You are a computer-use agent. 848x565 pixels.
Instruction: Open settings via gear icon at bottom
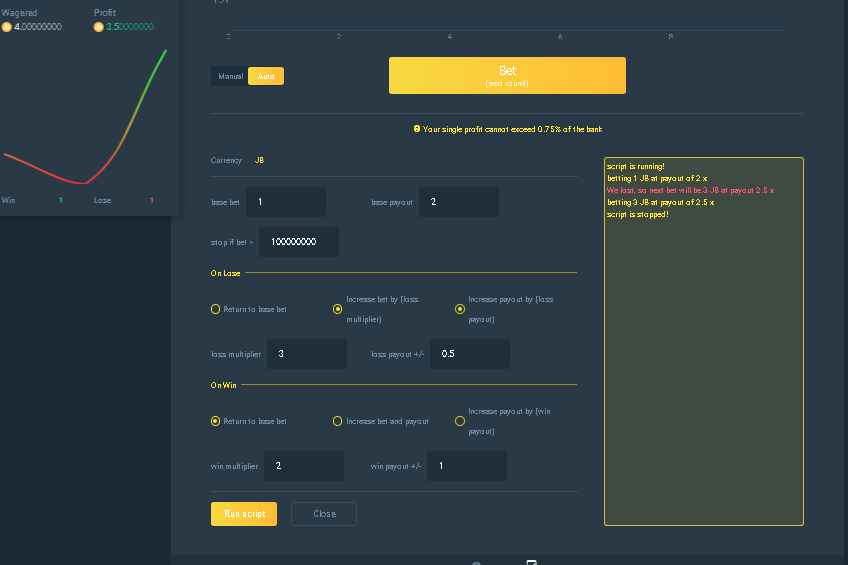(x=476, y=563)
